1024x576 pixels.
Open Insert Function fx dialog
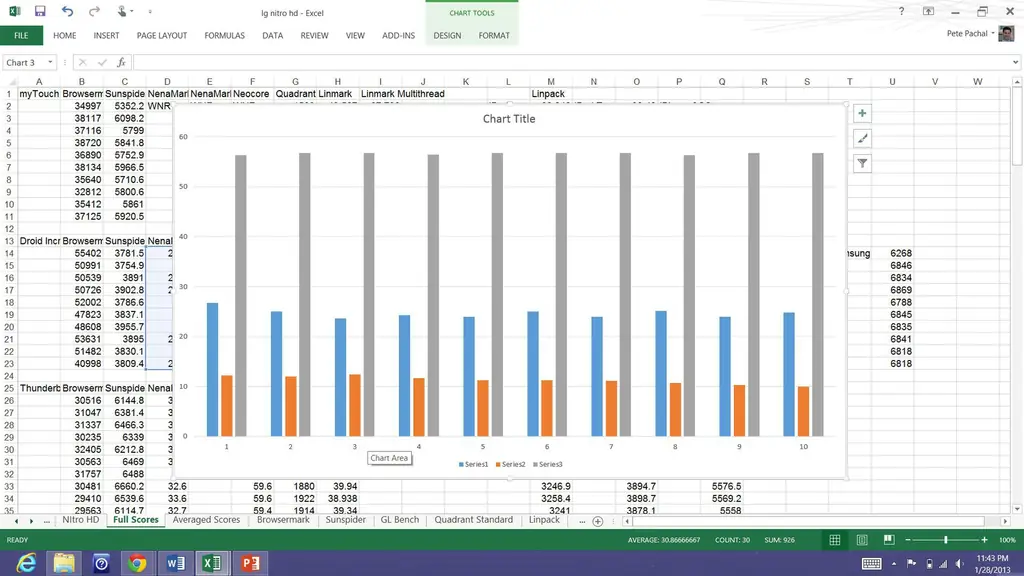(x=121, y=62)
